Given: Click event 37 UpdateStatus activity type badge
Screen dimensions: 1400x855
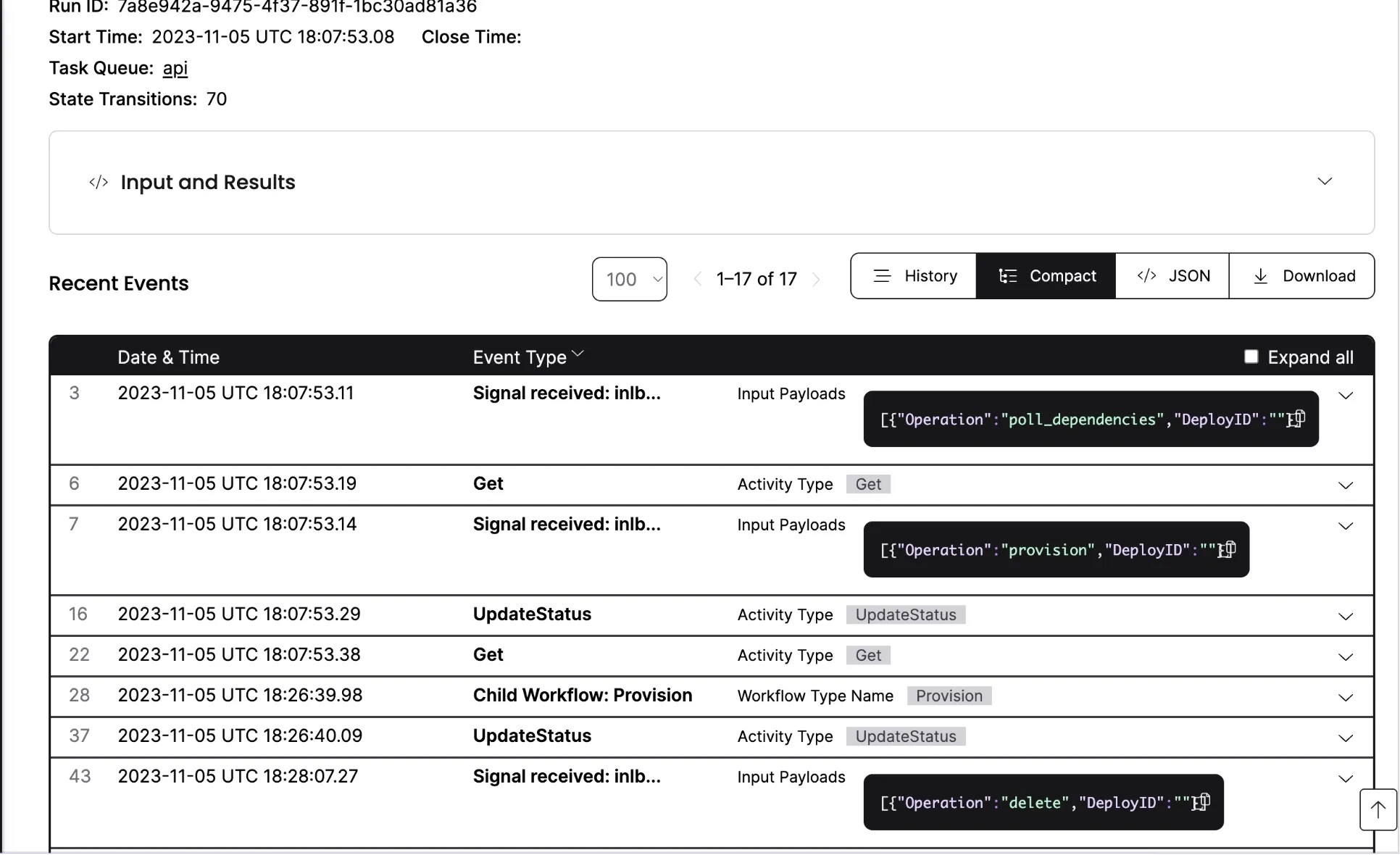Looking at the screenshot, I should pyautogui.click(x=905, y=737).
